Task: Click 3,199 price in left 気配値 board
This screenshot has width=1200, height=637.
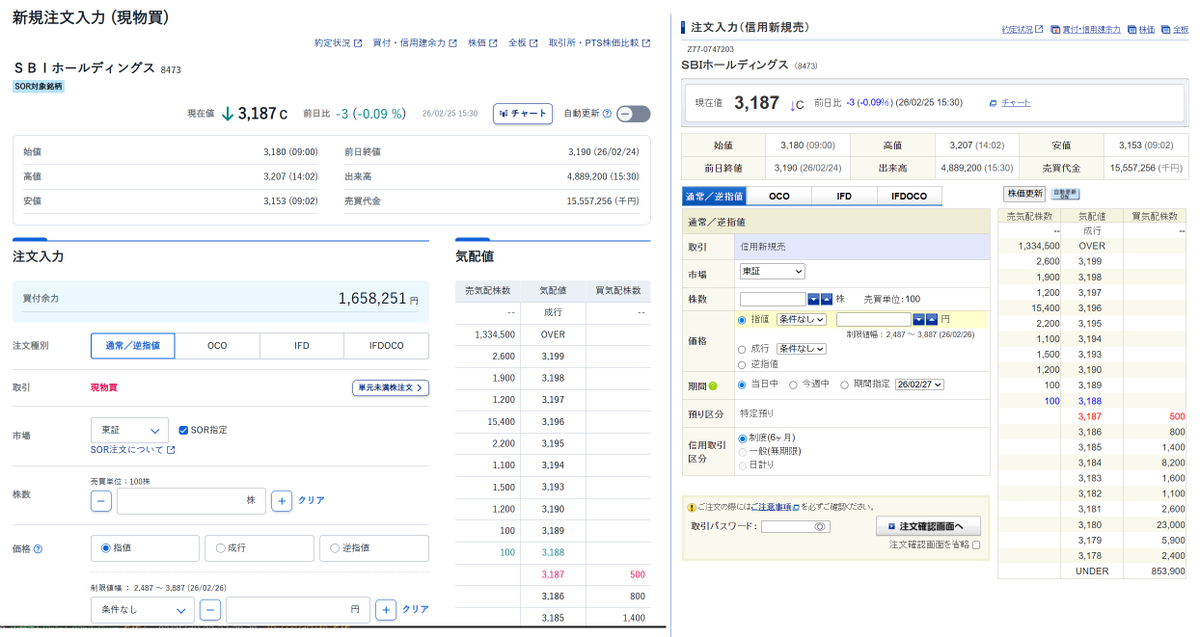Action: [553, 356]
